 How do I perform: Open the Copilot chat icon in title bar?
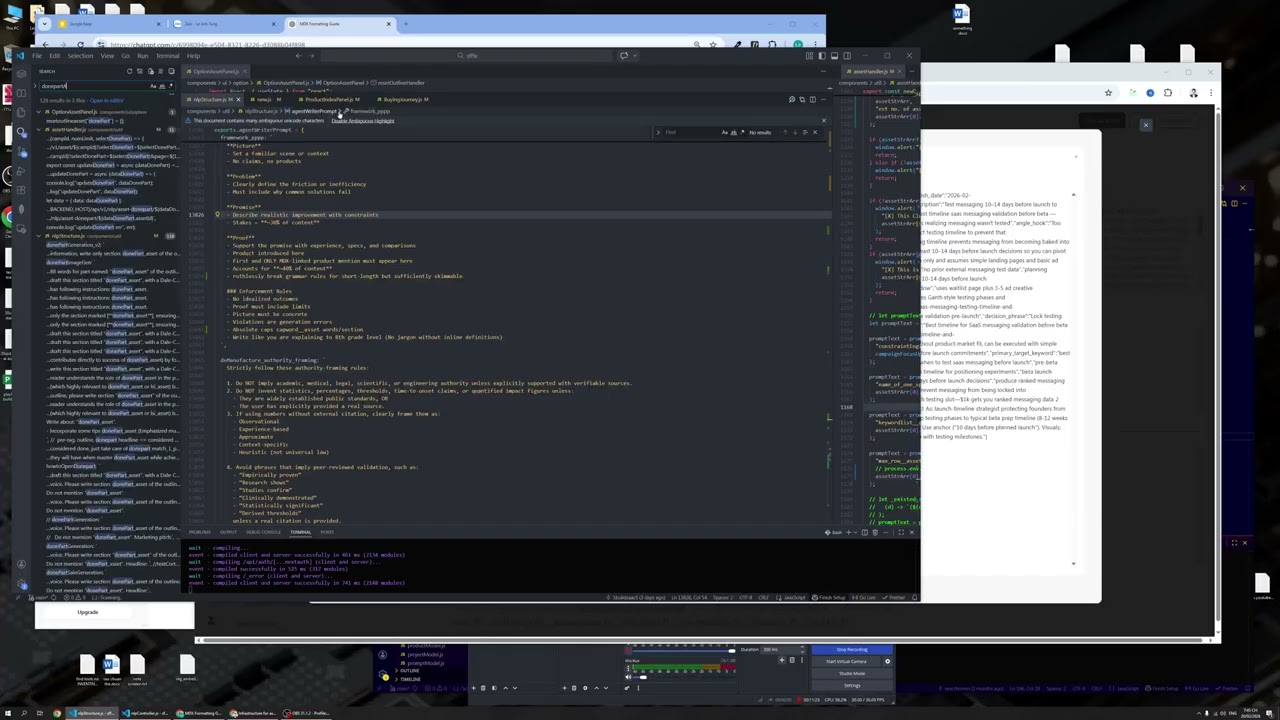click(x=624, y=56)
